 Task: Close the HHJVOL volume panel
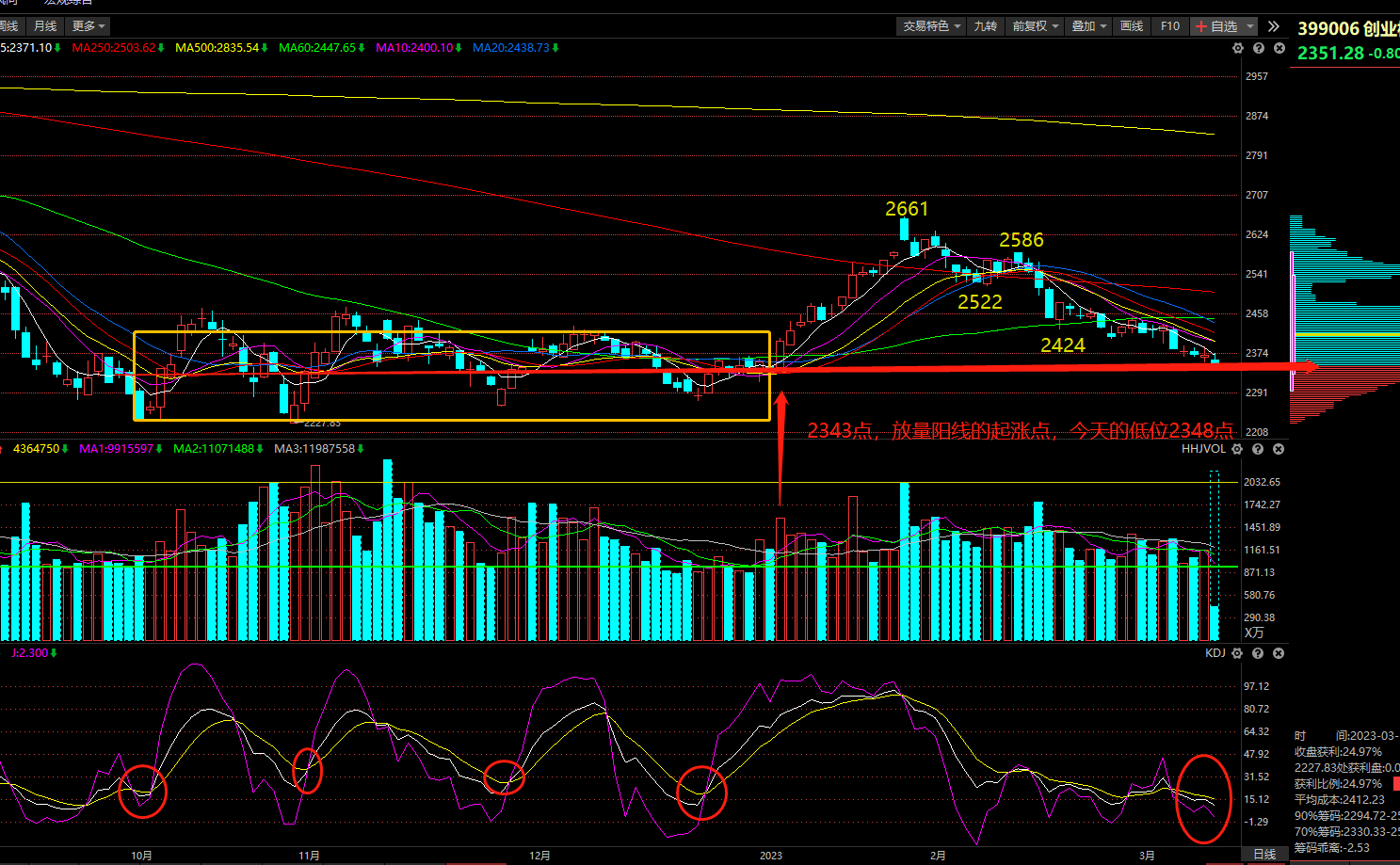(1279, 449)
